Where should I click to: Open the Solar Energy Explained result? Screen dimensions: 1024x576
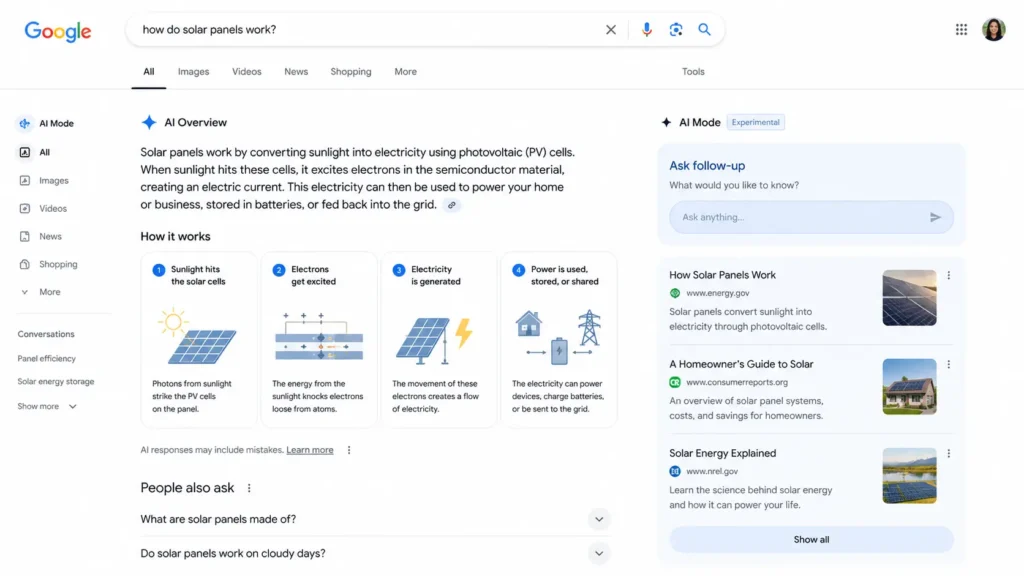pos(722,453)
